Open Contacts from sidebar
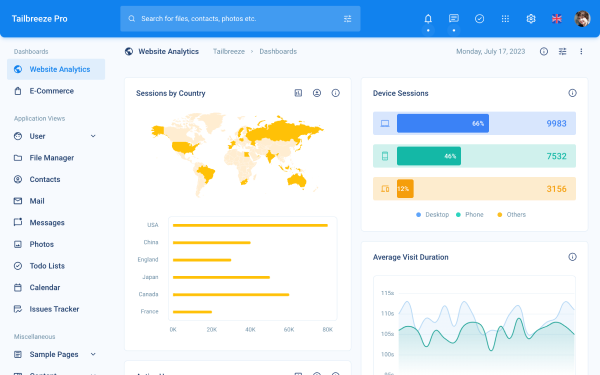This screenshot has width=600, height=375. point(56,179)
